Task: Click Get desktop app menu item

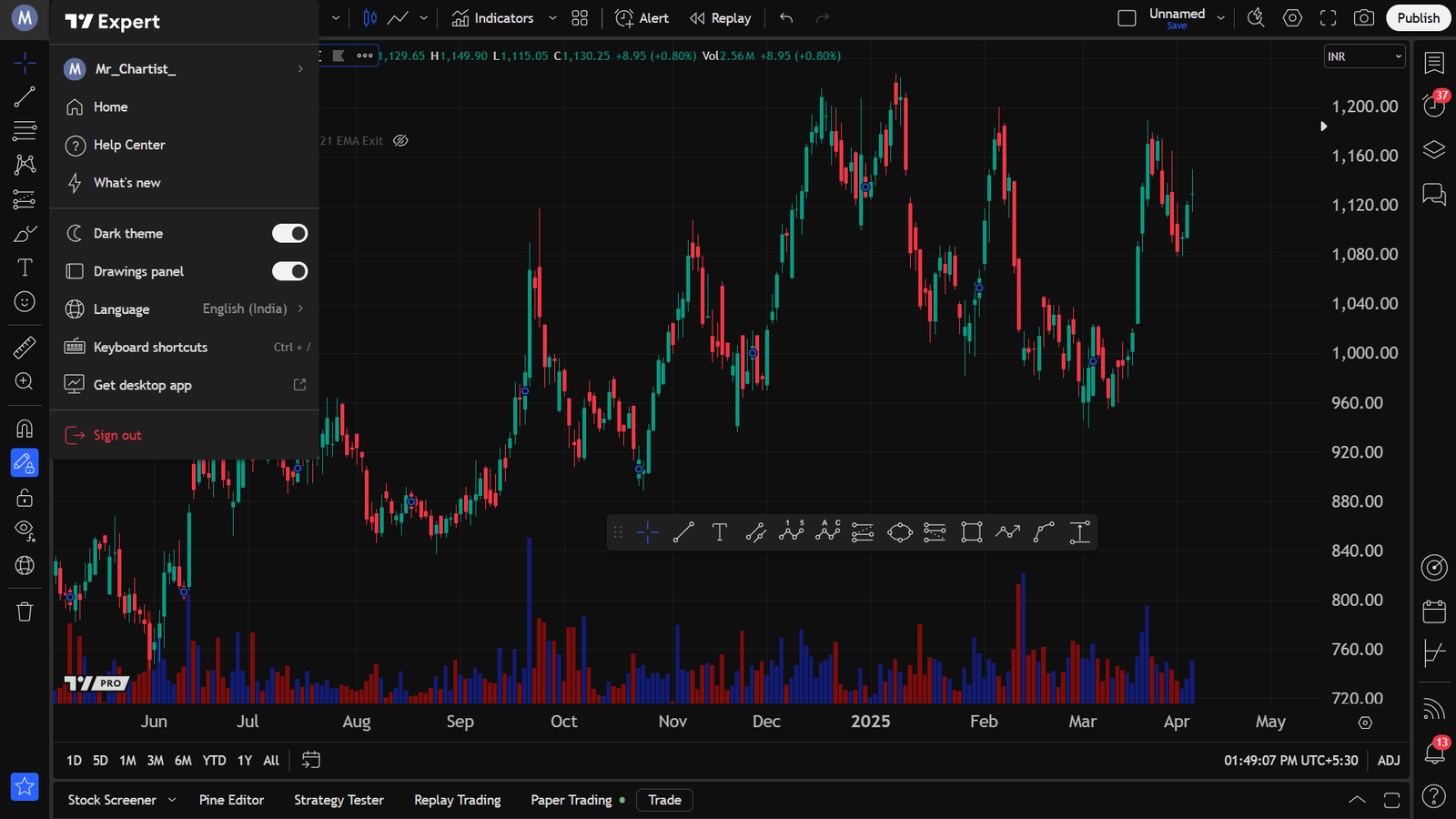Action: (x=185, y=385)
